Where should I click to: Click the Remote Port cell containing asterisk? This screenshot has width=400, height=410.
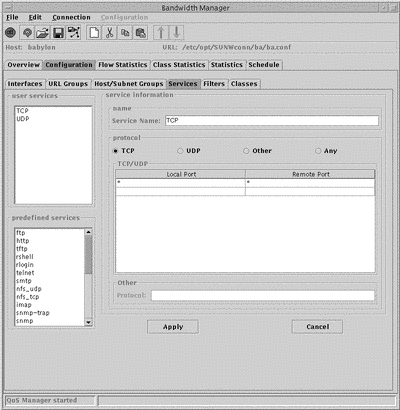(310, 183)
